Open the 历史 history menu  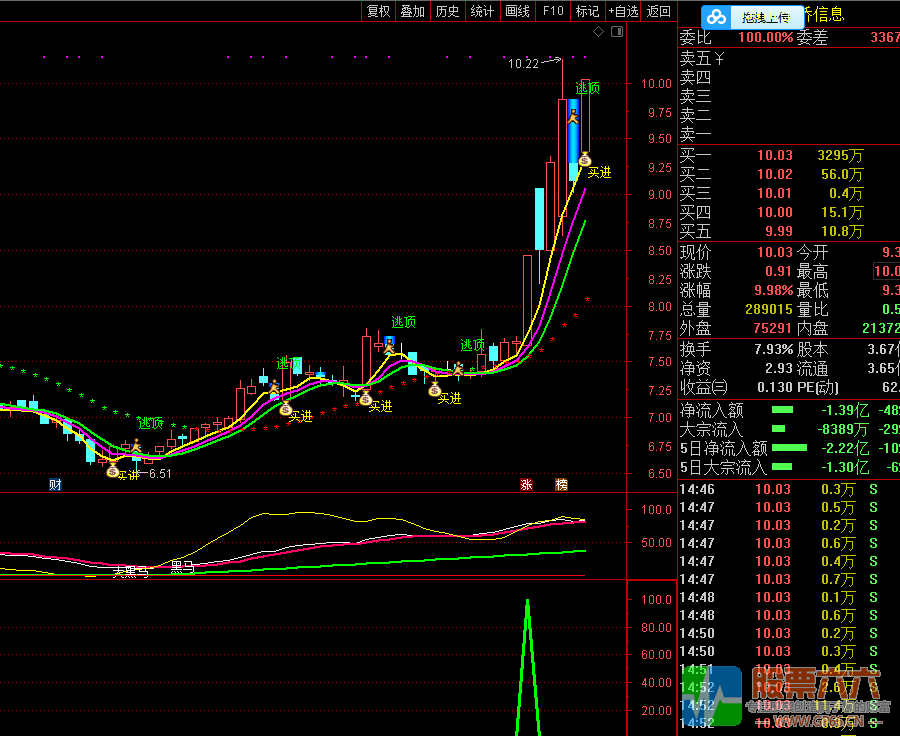tap(447, 11)
